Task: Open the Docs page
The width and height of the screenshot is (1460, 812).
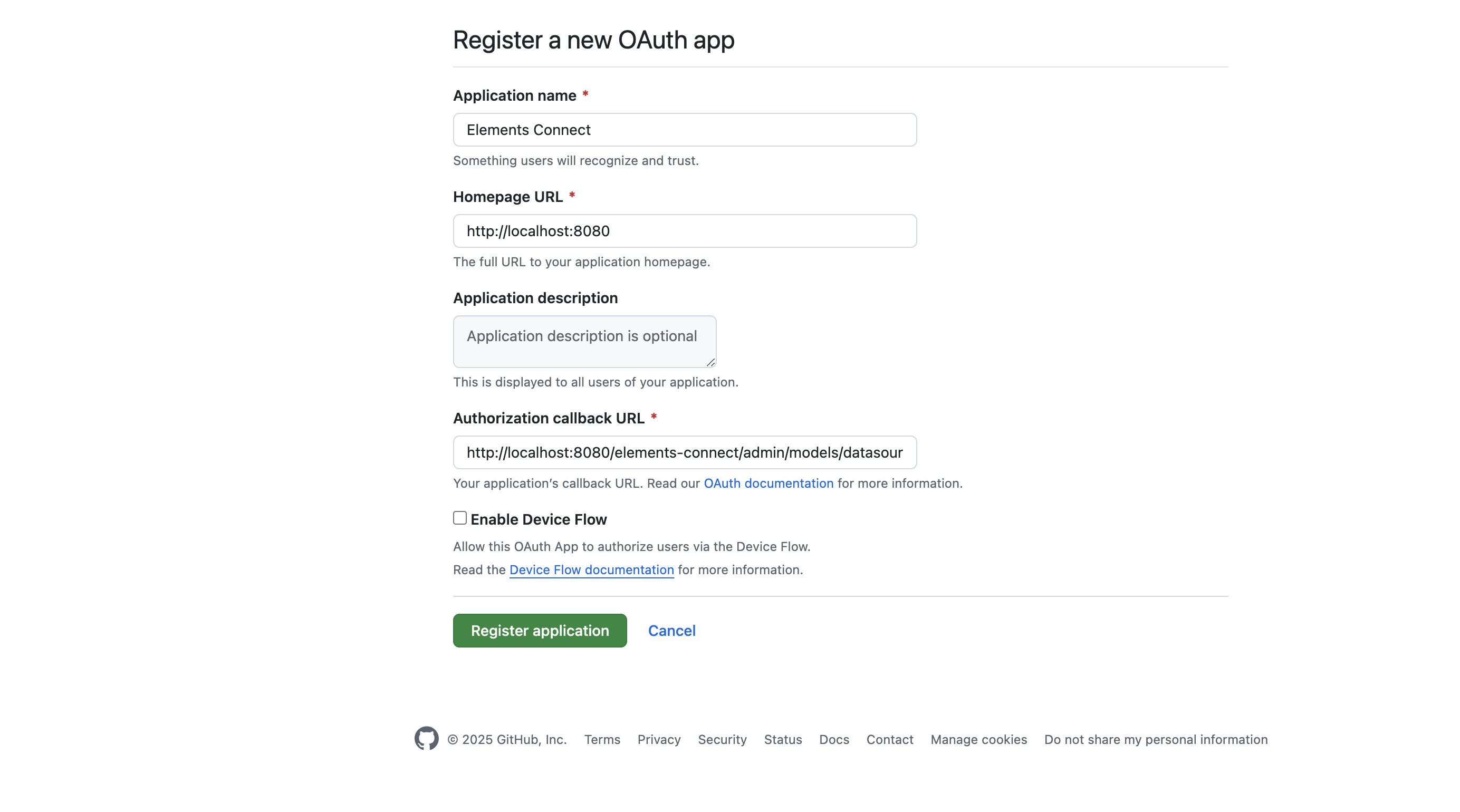Action: coord(833,739)
